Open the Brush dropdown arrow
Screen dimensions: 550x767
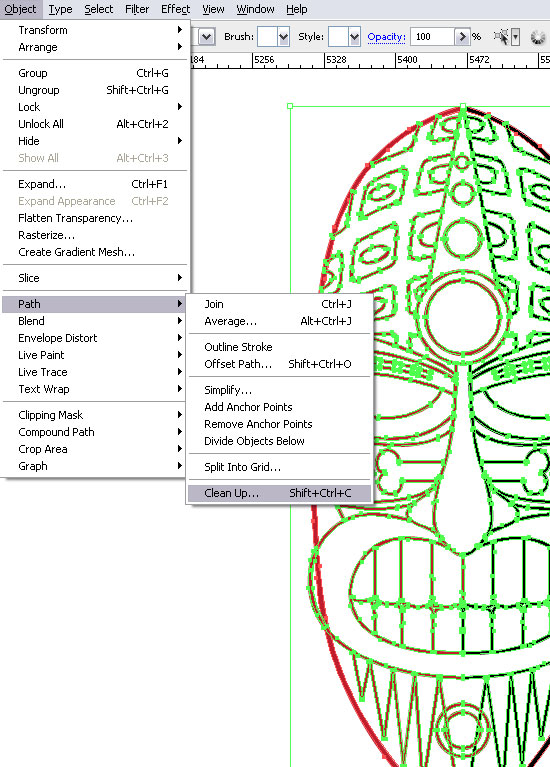point(283,37)
